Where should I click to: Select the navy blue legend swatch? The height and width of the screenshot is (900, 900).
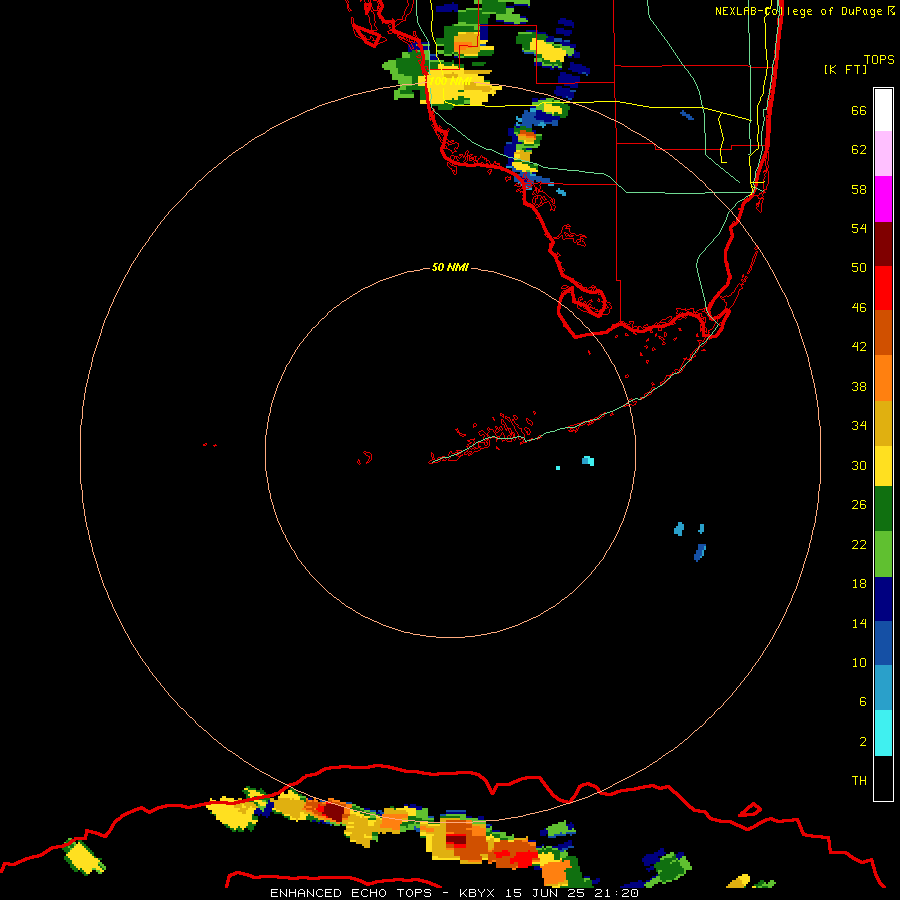pyautogui.click(x=883, y=599)
